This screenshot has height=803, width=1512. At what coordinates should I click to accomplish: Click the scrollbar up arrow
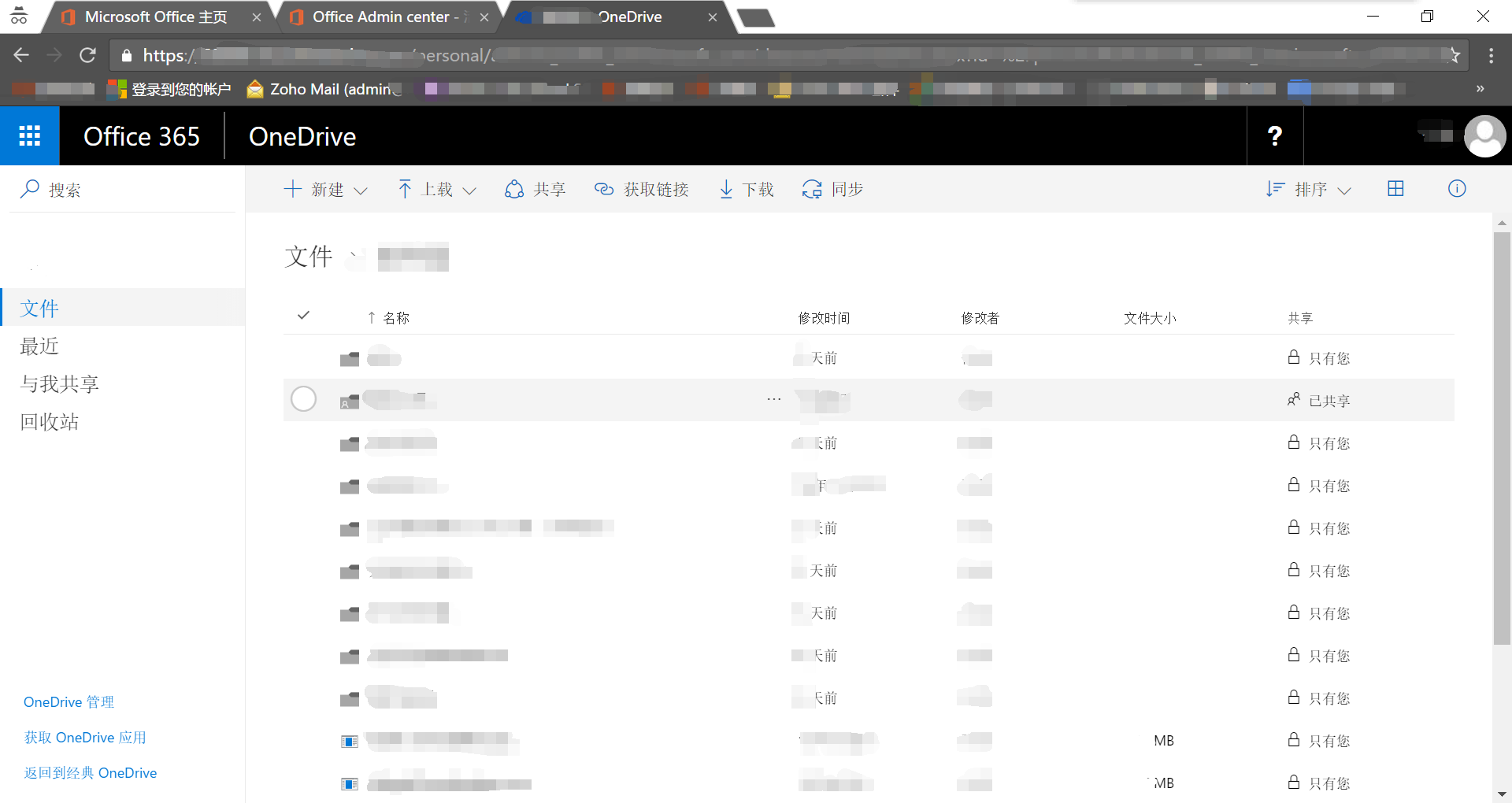[x=1502, y=223]
